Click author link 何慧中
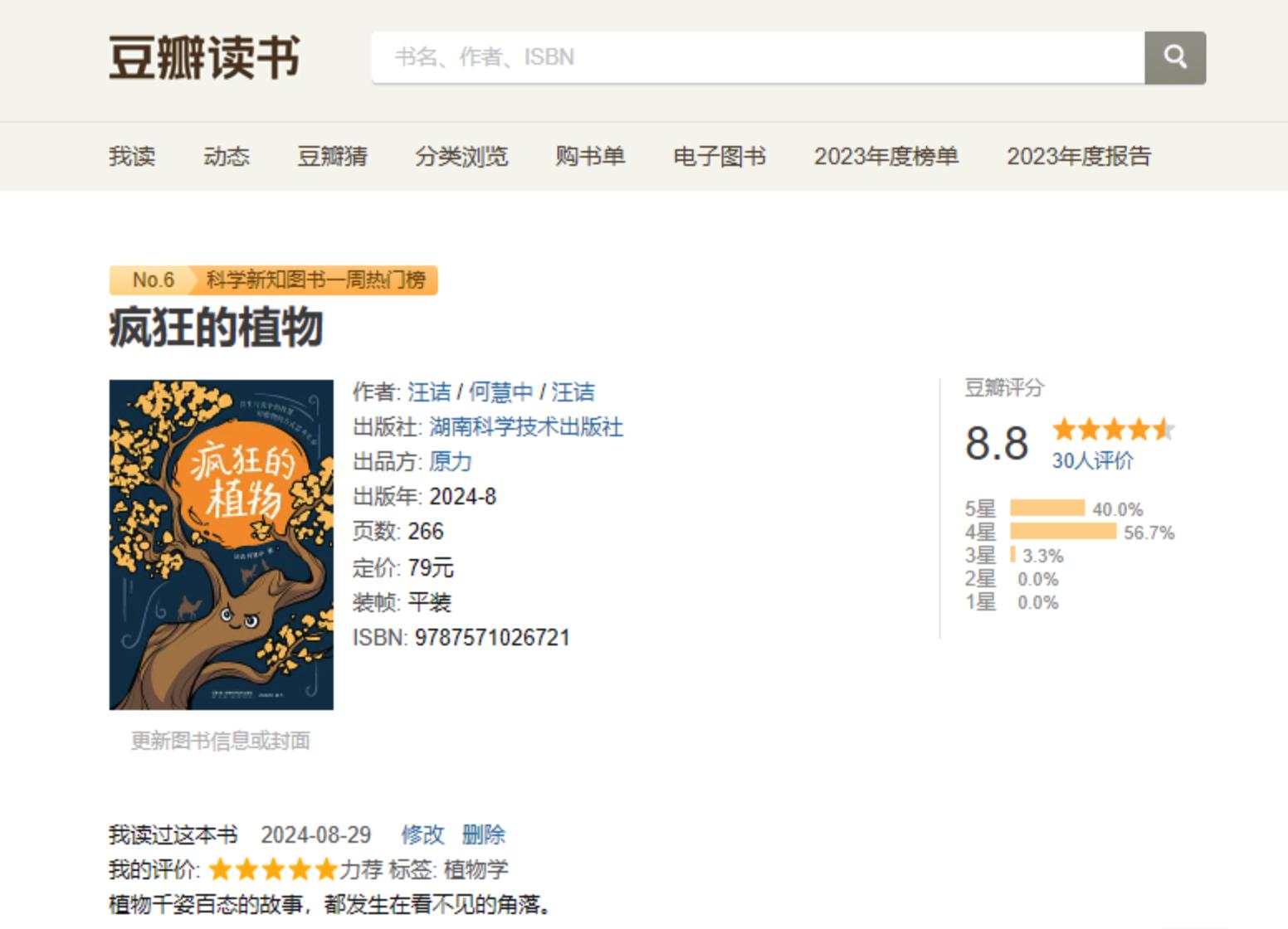Viewport: 1288px width, 929px height. [x=500, y=392]
